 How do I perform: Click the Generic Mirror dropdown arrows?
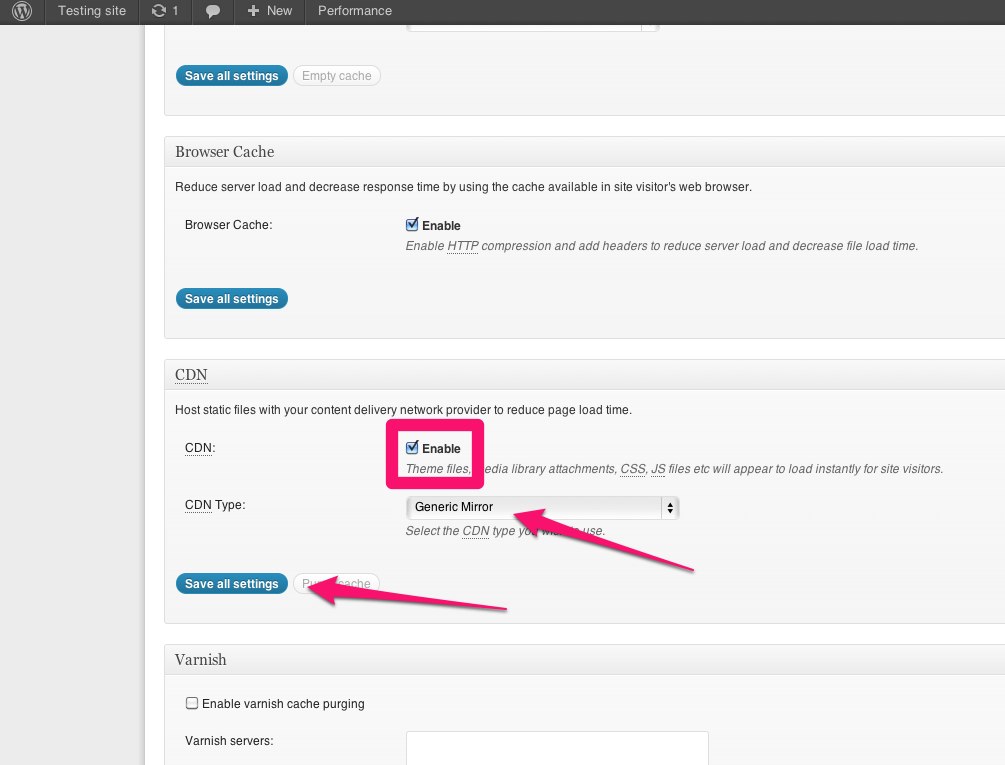pyautogui.click(x=669, y=507)
